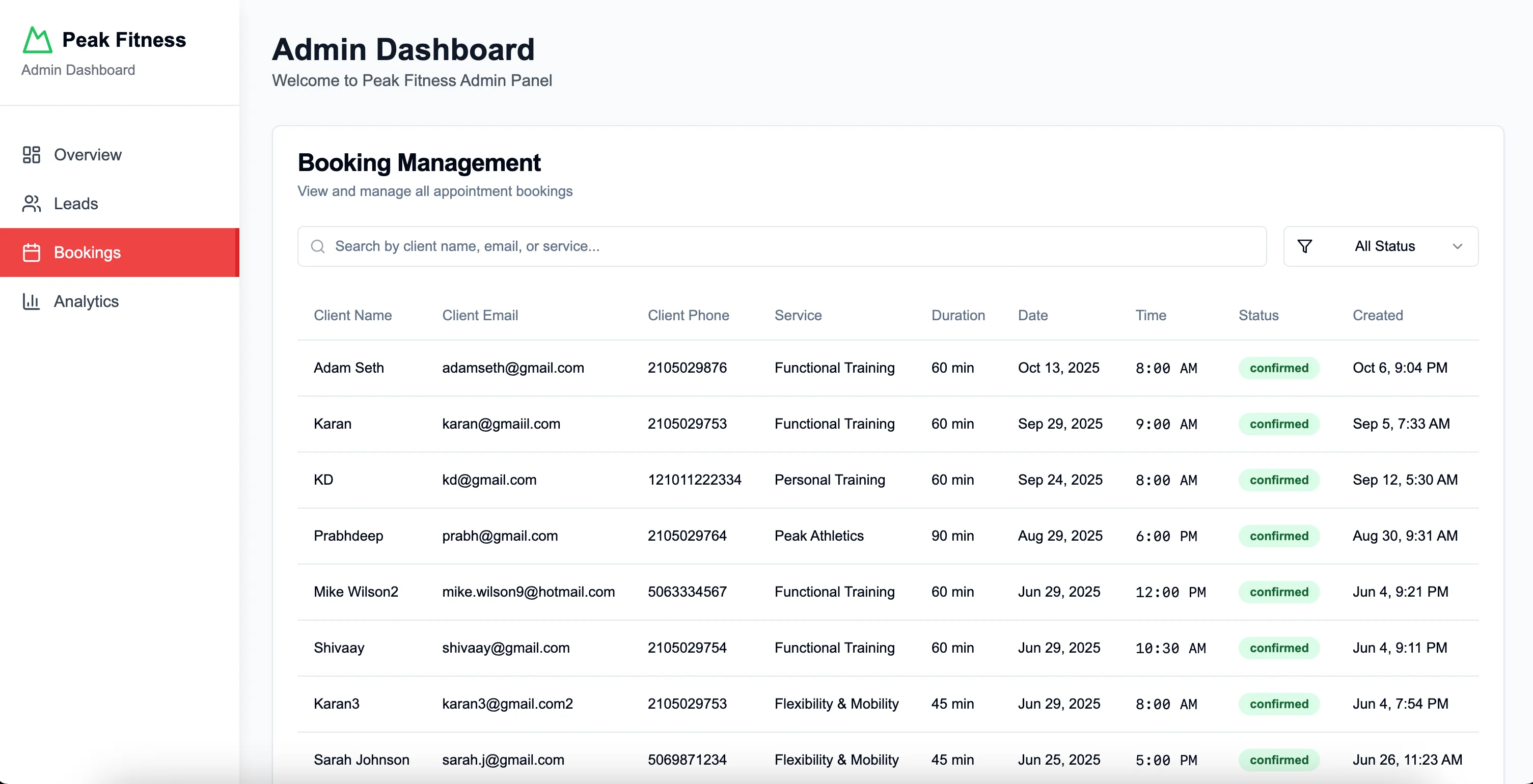Image resolution: width=1533 pixels, height=784 pixels.
Task: Click the Peak Athletics service cell
Action: (819, 536)
